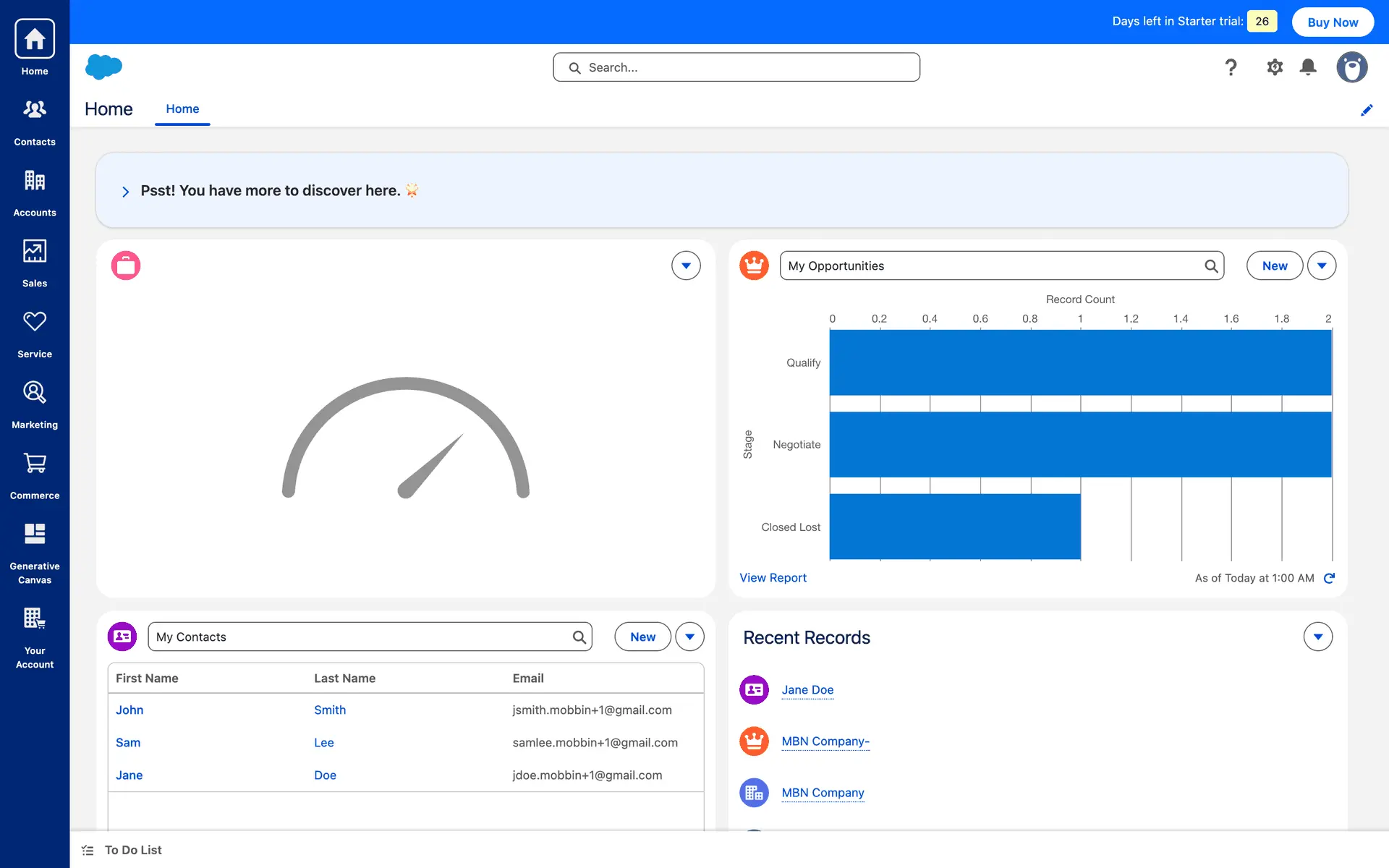The width and height of the screenshot is (1389, 868).
Task: Open the Commerce cart icon
Action: [35, 475]
